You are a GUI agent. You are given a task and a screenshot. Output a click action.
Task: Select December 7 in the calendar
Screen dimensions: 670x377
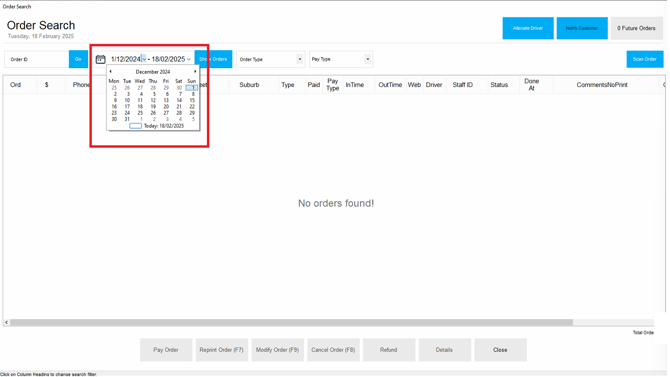coord(180,94)
